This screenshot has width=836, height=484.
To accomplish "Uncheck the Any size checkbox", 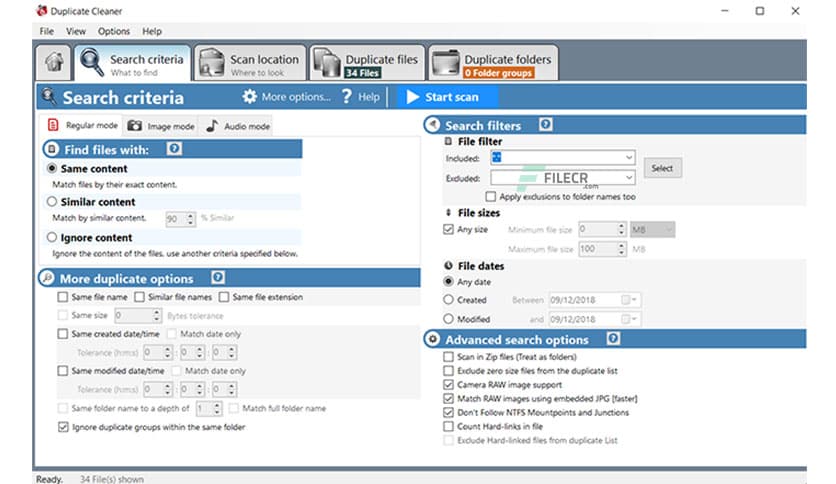I will click(448, 229).
